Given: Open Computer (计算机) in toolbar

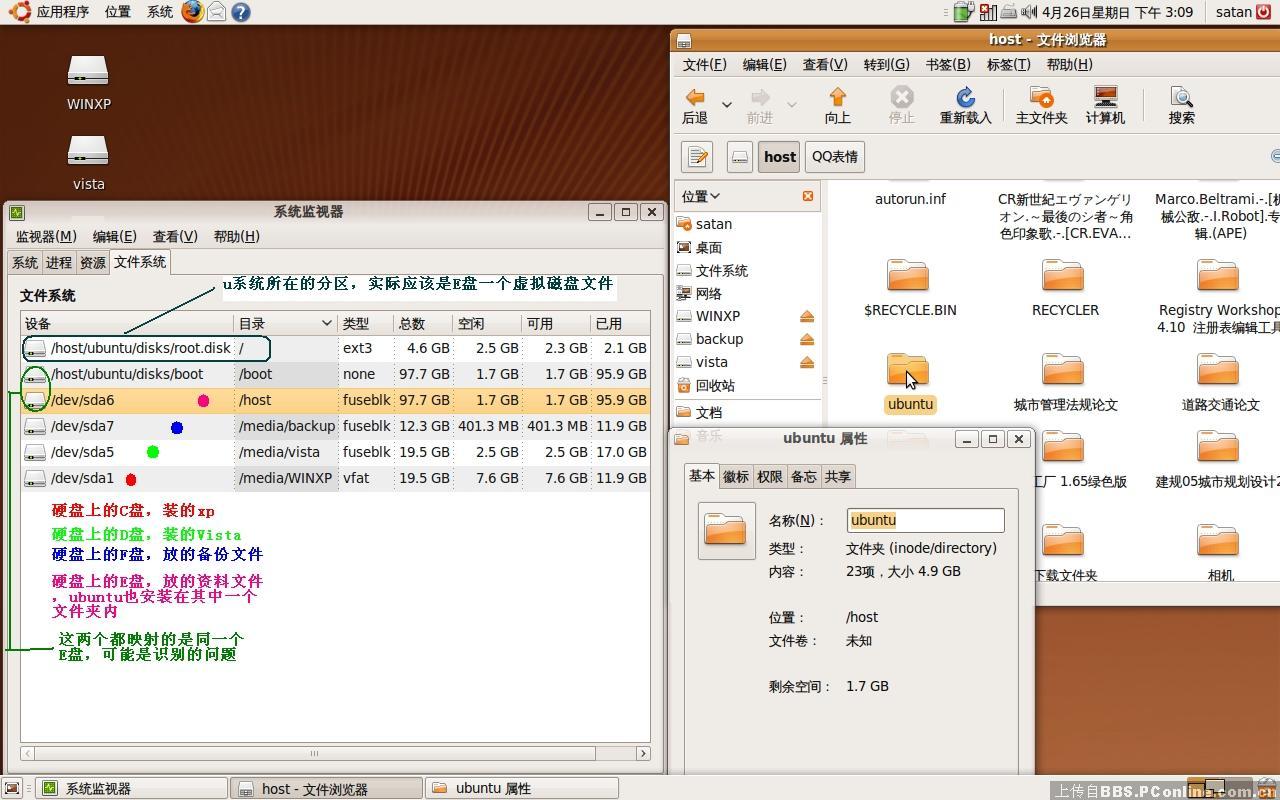Looking at the screenshot, I should [x=1105, y=98].
